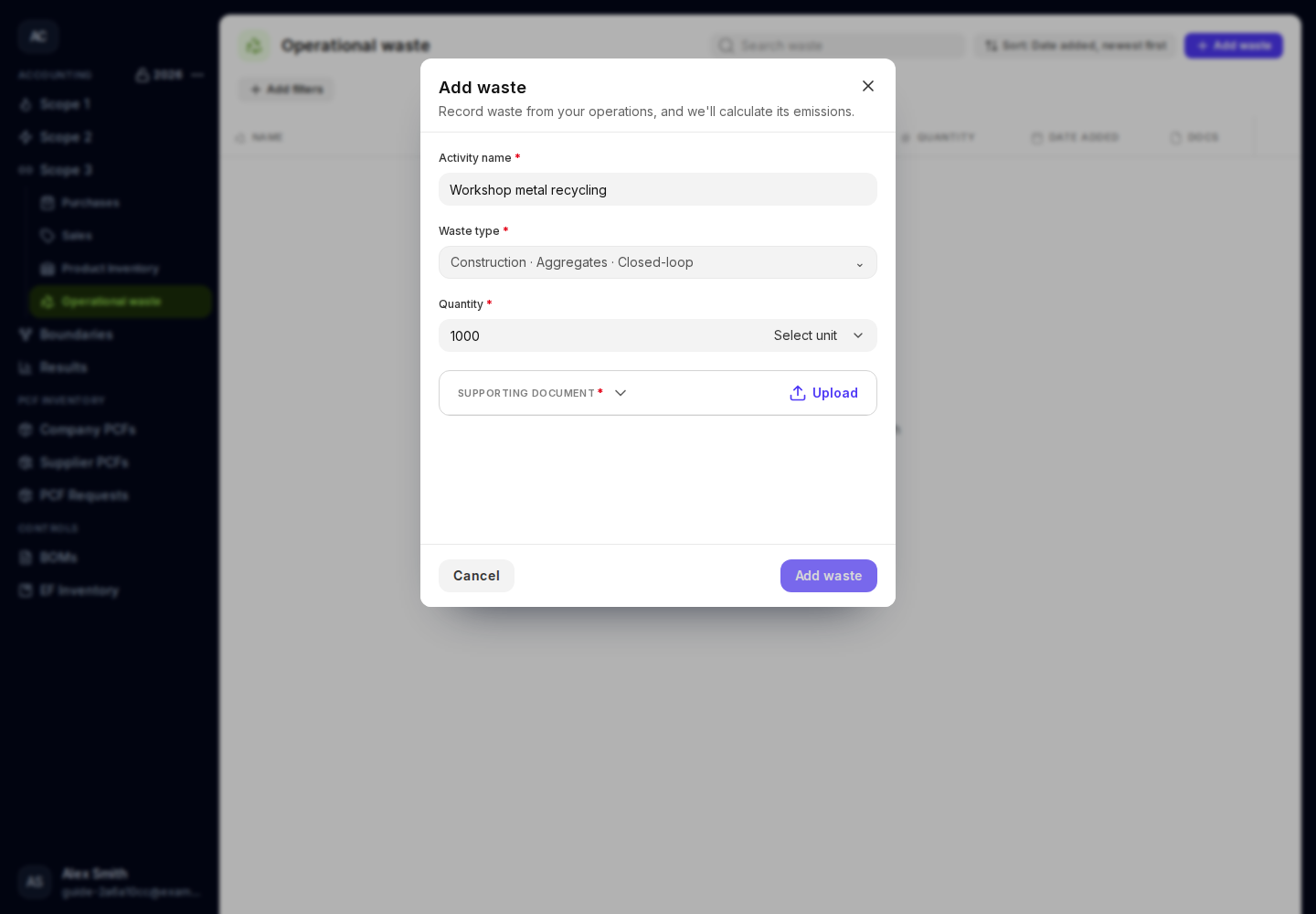Click the Upload icon in supporting document
The width and height of the screenshot is (1316, 914).
coord(798,393)
